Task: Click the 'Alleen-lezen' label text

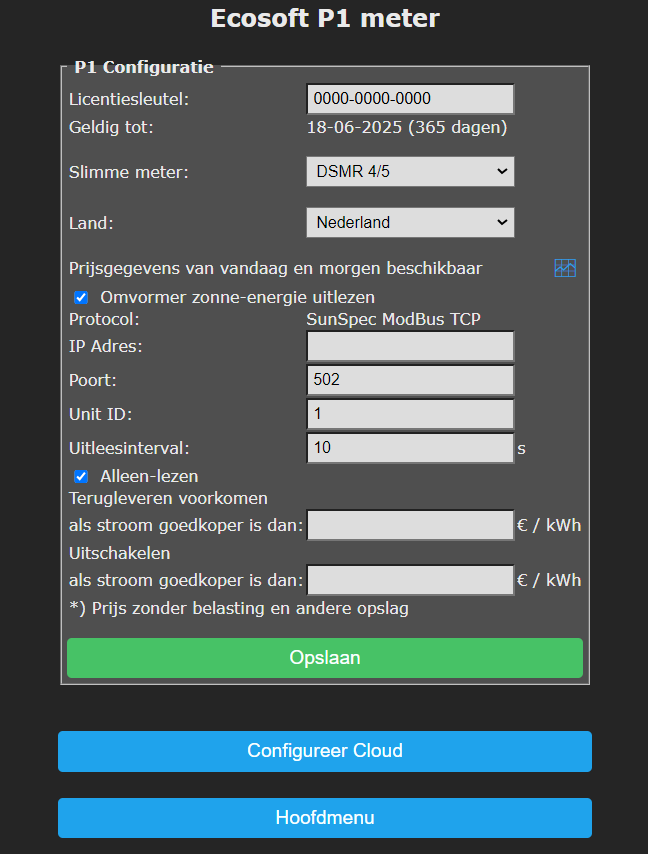Action: pos(149,477)
